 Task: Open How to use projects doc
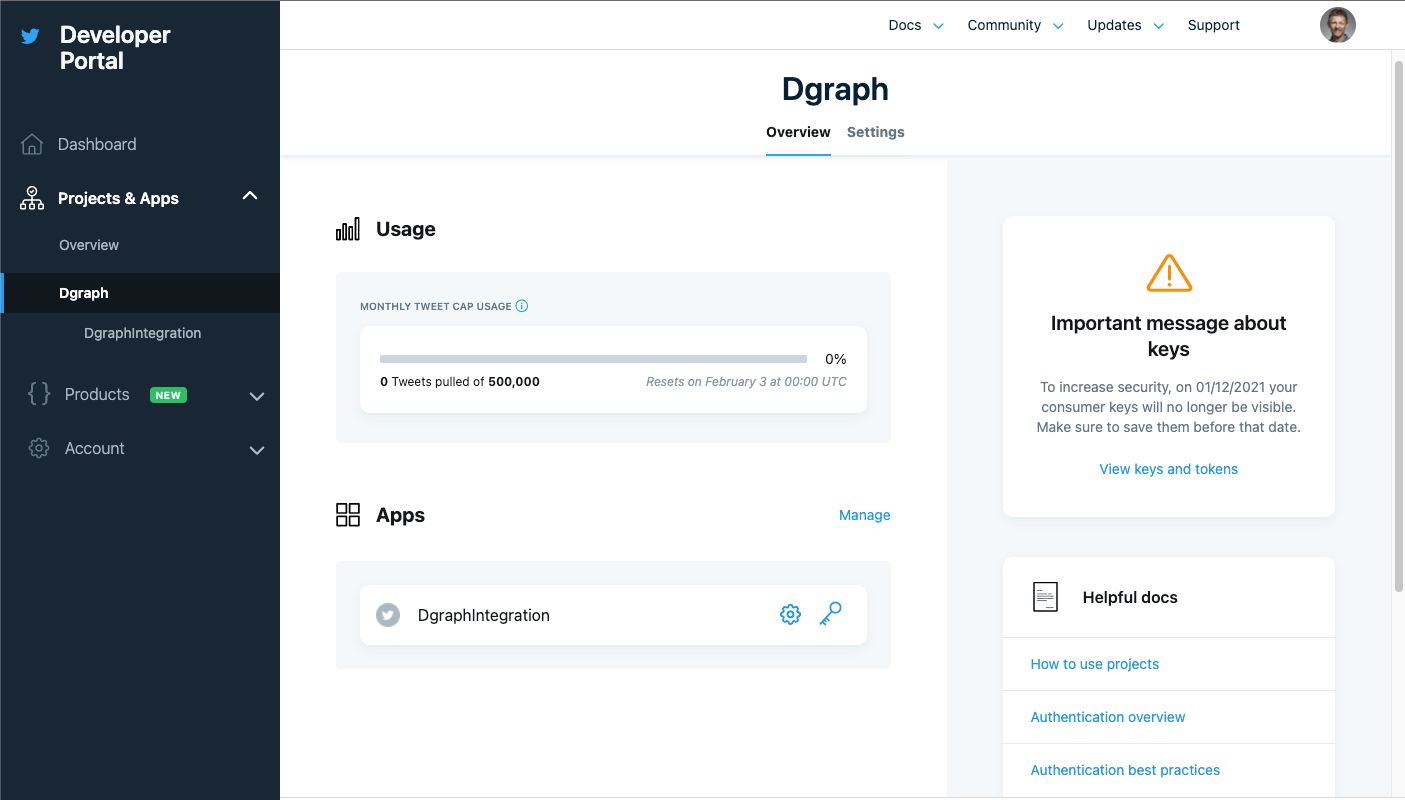point(1095,664)
